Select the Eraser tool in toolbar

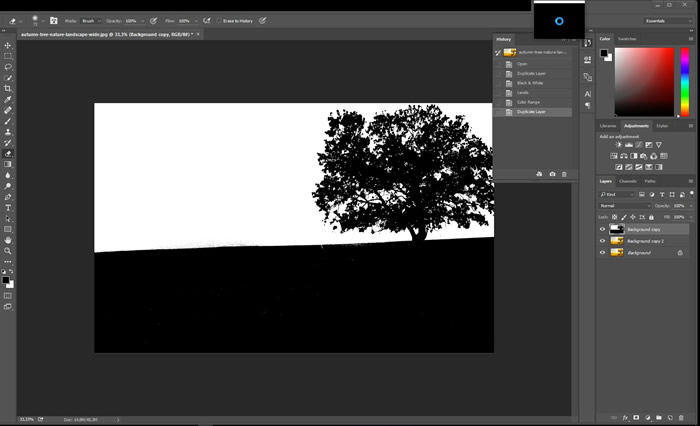(x=8, y=154)
